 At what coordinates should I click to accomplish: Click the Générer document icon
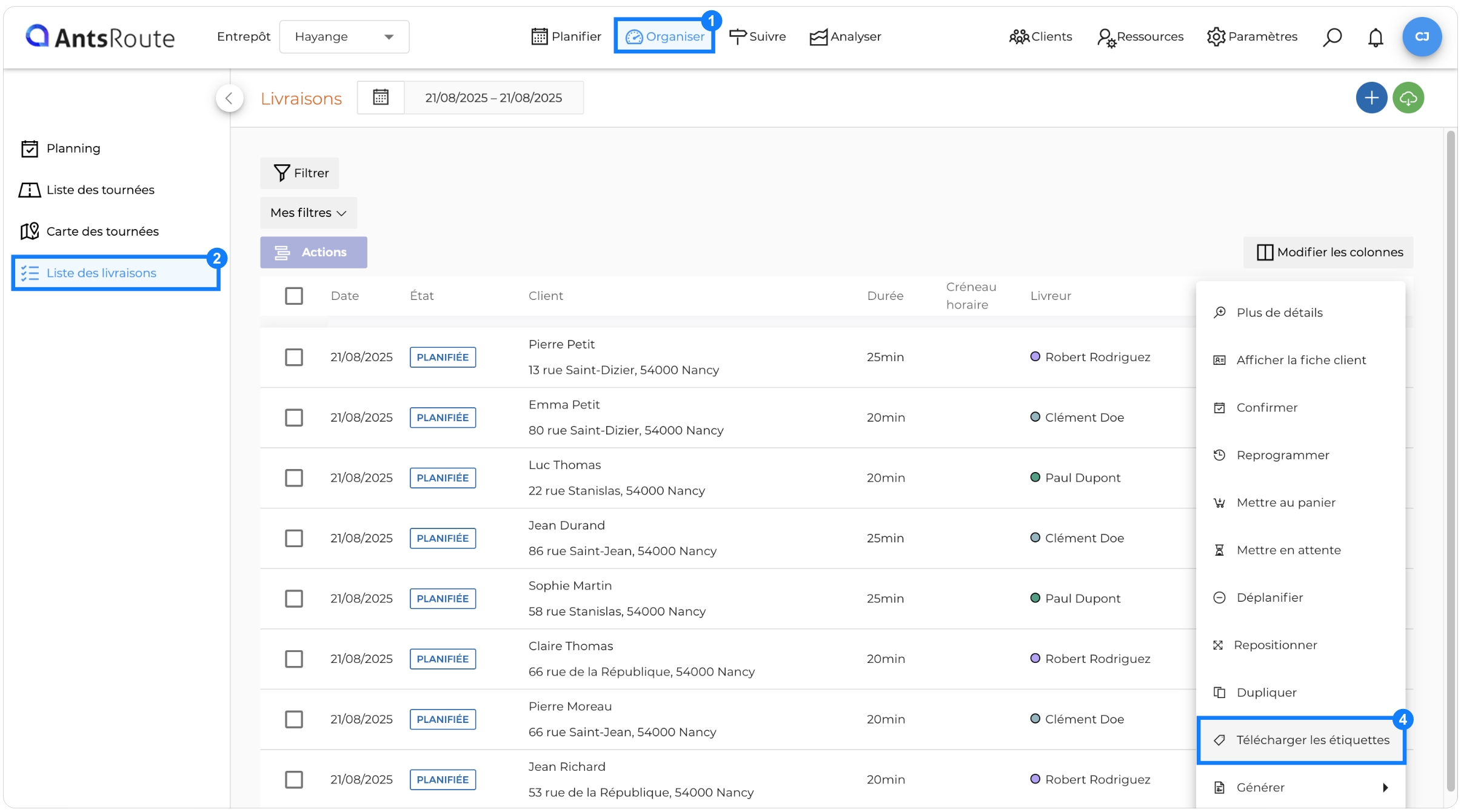click(1219, 787)
